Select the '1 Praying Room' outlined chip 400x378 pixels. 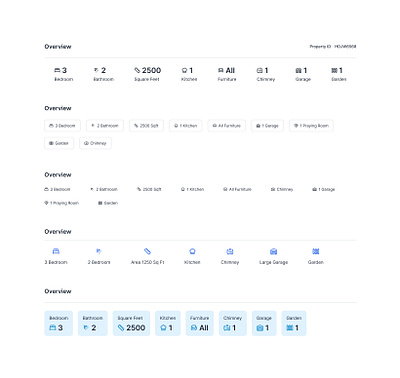point(311,126)
